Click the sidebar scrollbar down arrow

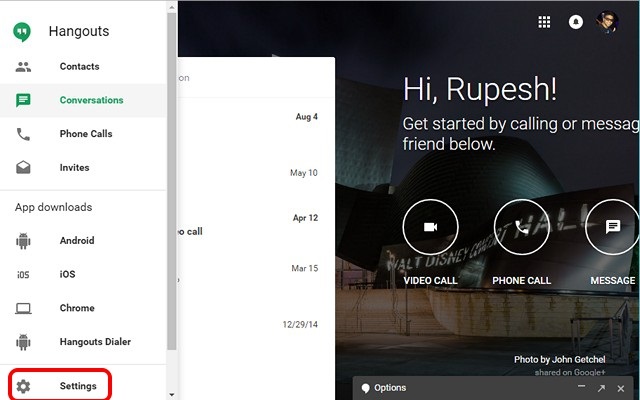[x=172, y=395]
